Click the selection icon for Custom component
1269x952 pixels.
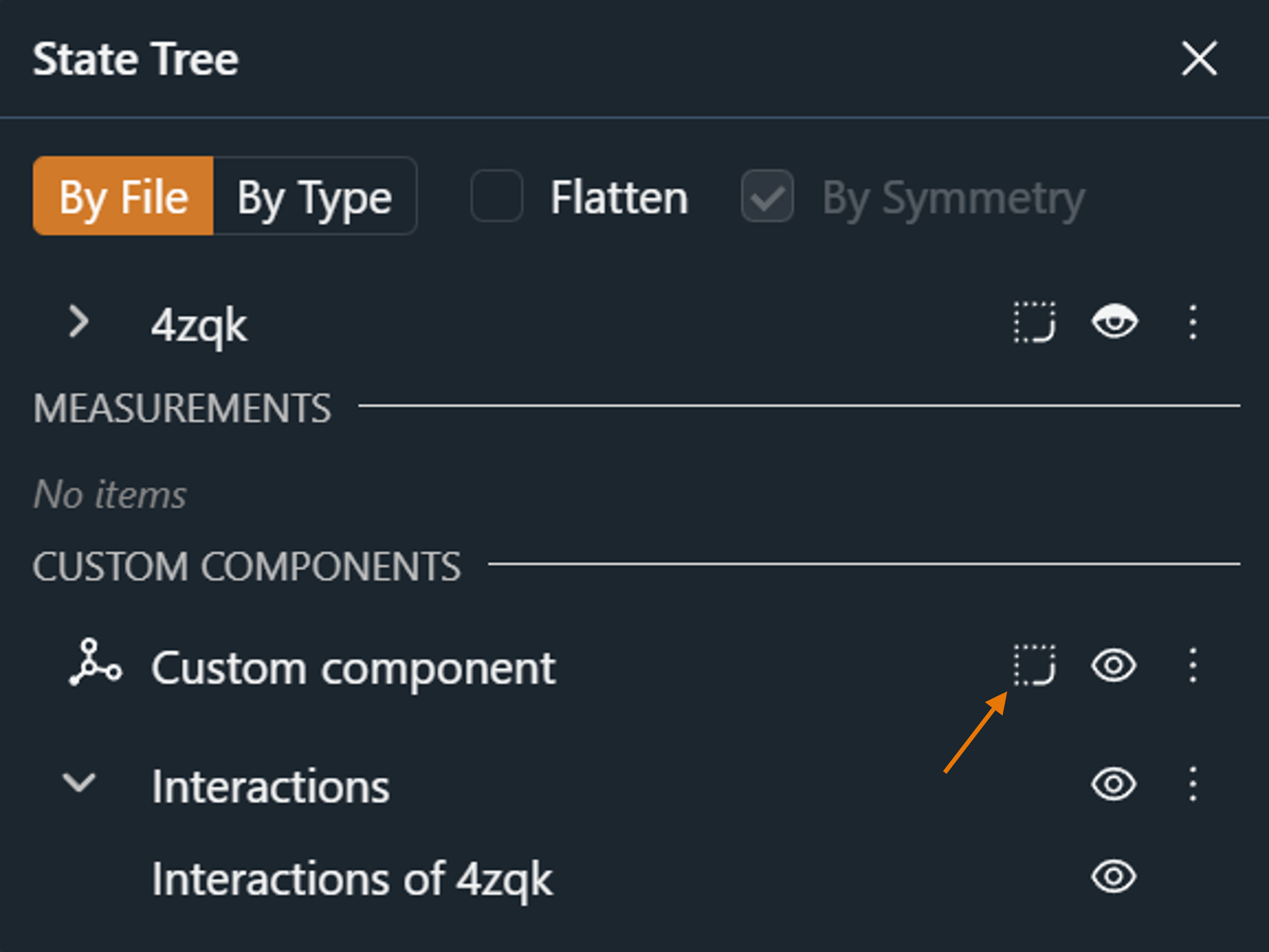tap(1034, 665)
